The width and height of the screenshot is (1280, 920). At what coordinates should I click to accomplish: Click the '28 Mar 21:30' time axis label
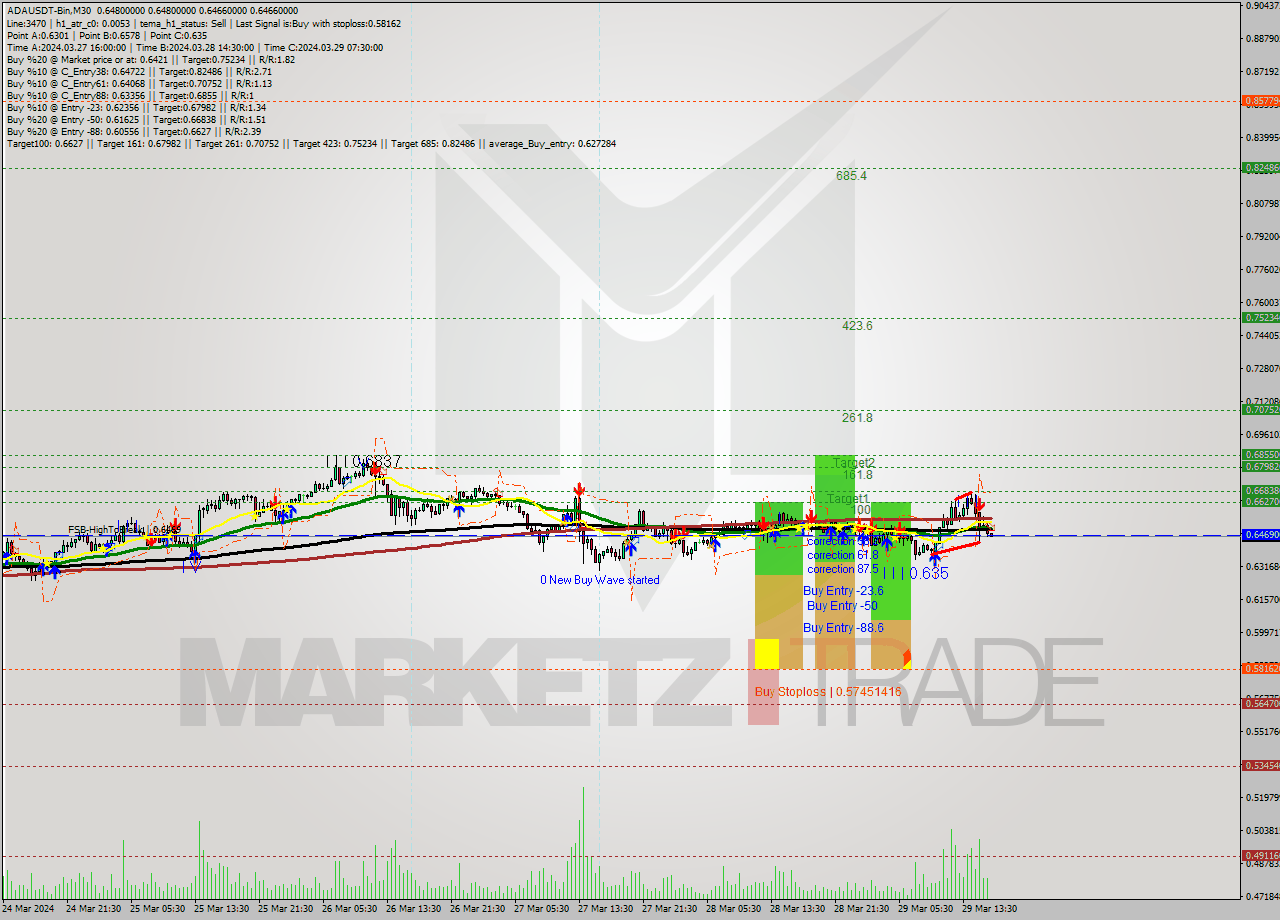tap(862, 909)
